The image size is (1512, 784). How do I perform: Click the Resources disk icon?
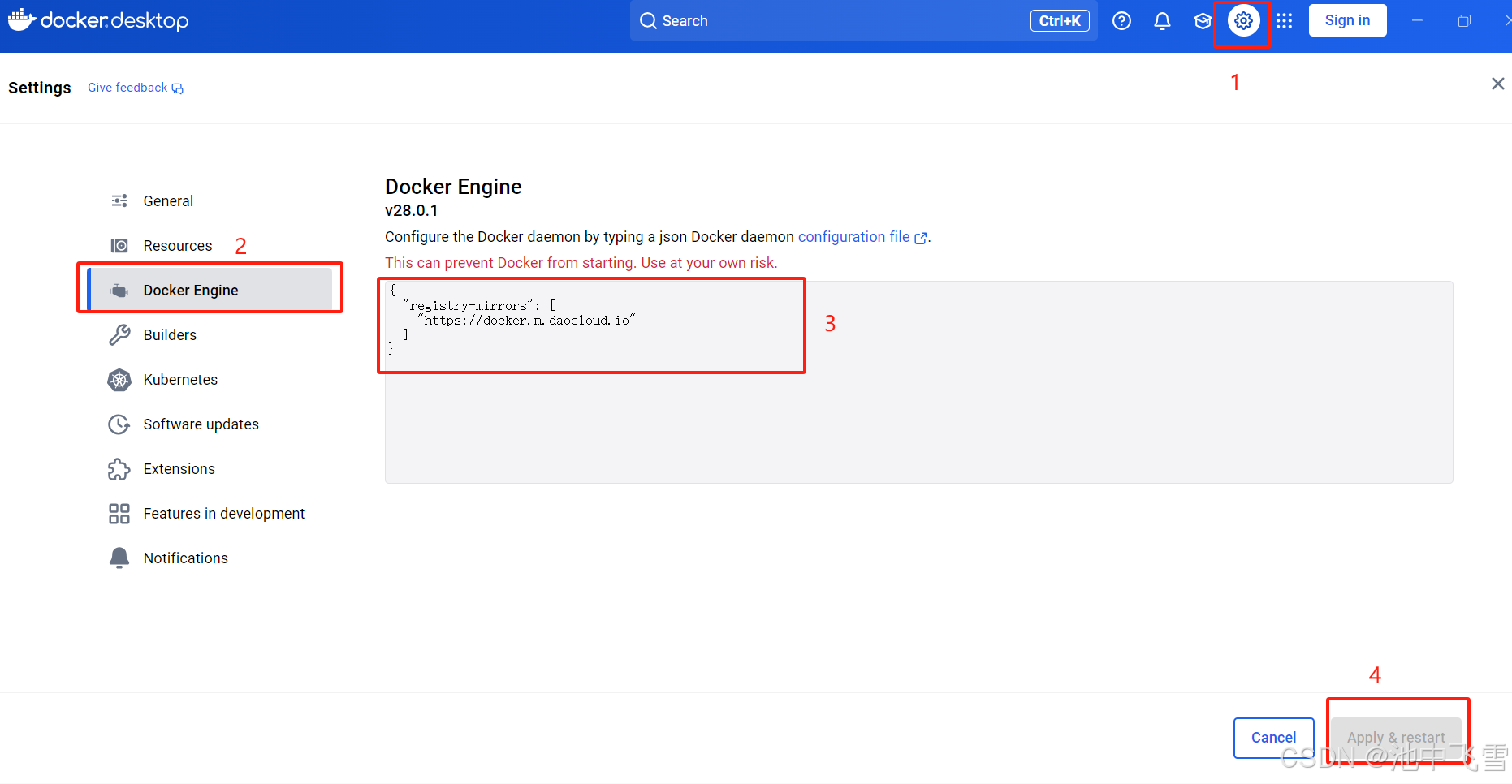click(x=119, y=245)
